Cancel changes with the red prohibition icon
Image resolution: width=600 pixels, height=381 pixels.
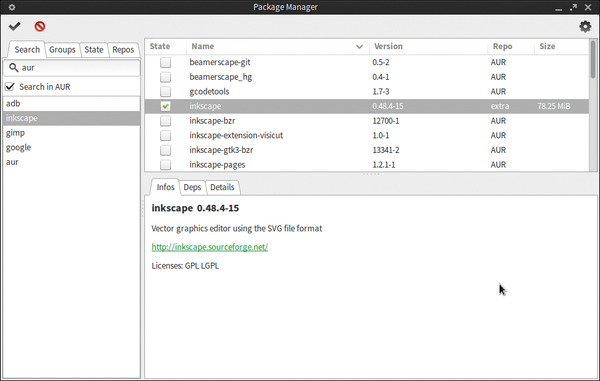pyautogui.click(x=40, y=26)
